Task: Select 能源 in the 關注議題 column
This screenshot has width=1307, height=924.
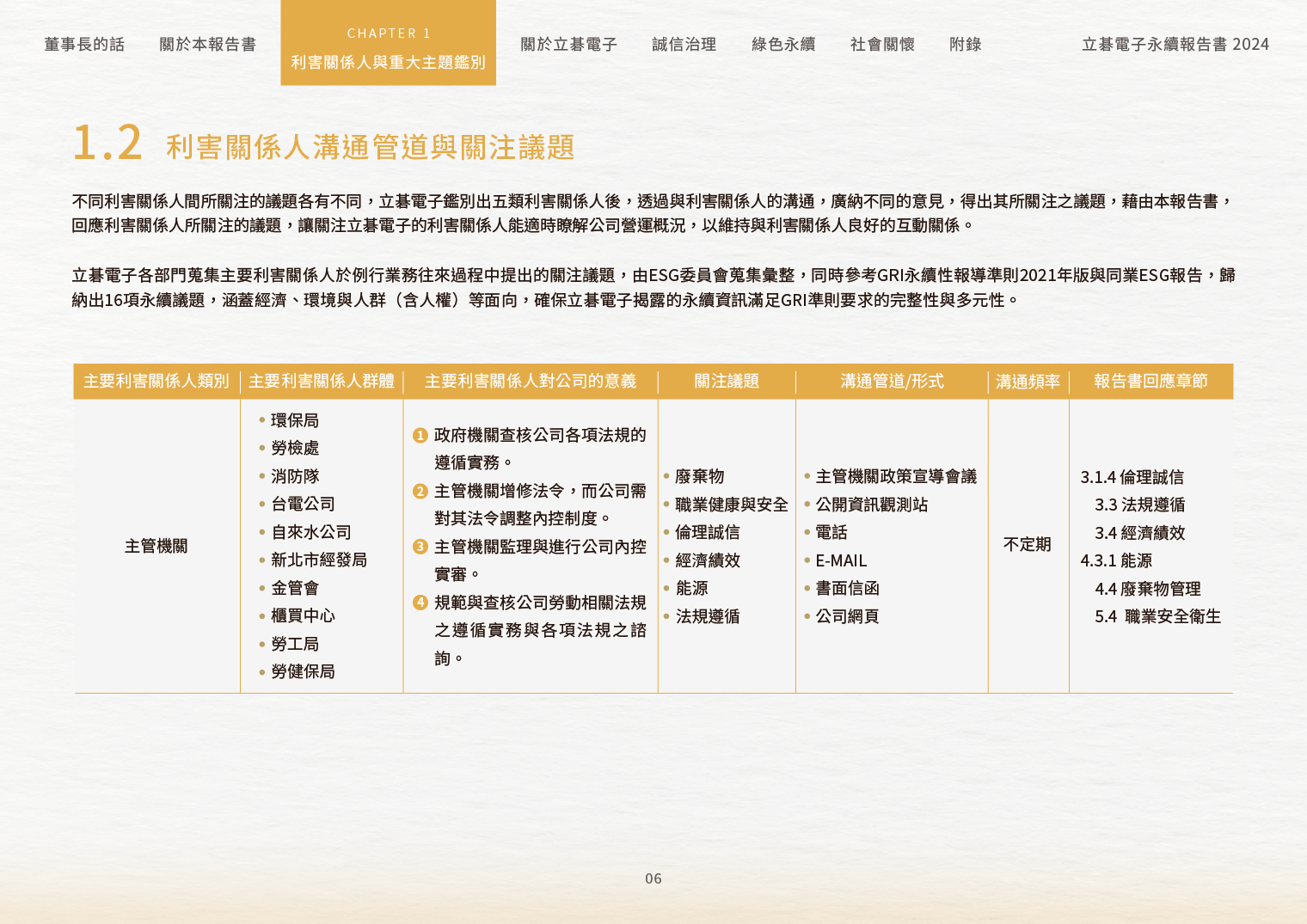Action: click(692, 588)
